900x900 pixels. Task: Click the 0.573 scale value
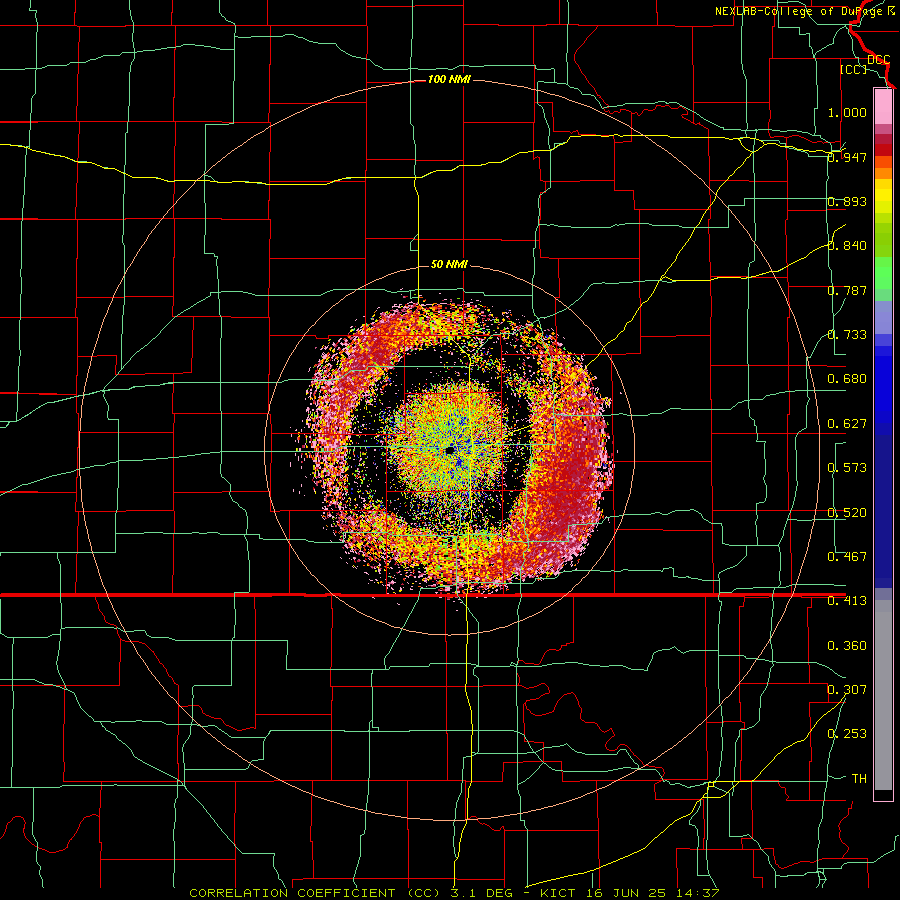coord(847,468)
